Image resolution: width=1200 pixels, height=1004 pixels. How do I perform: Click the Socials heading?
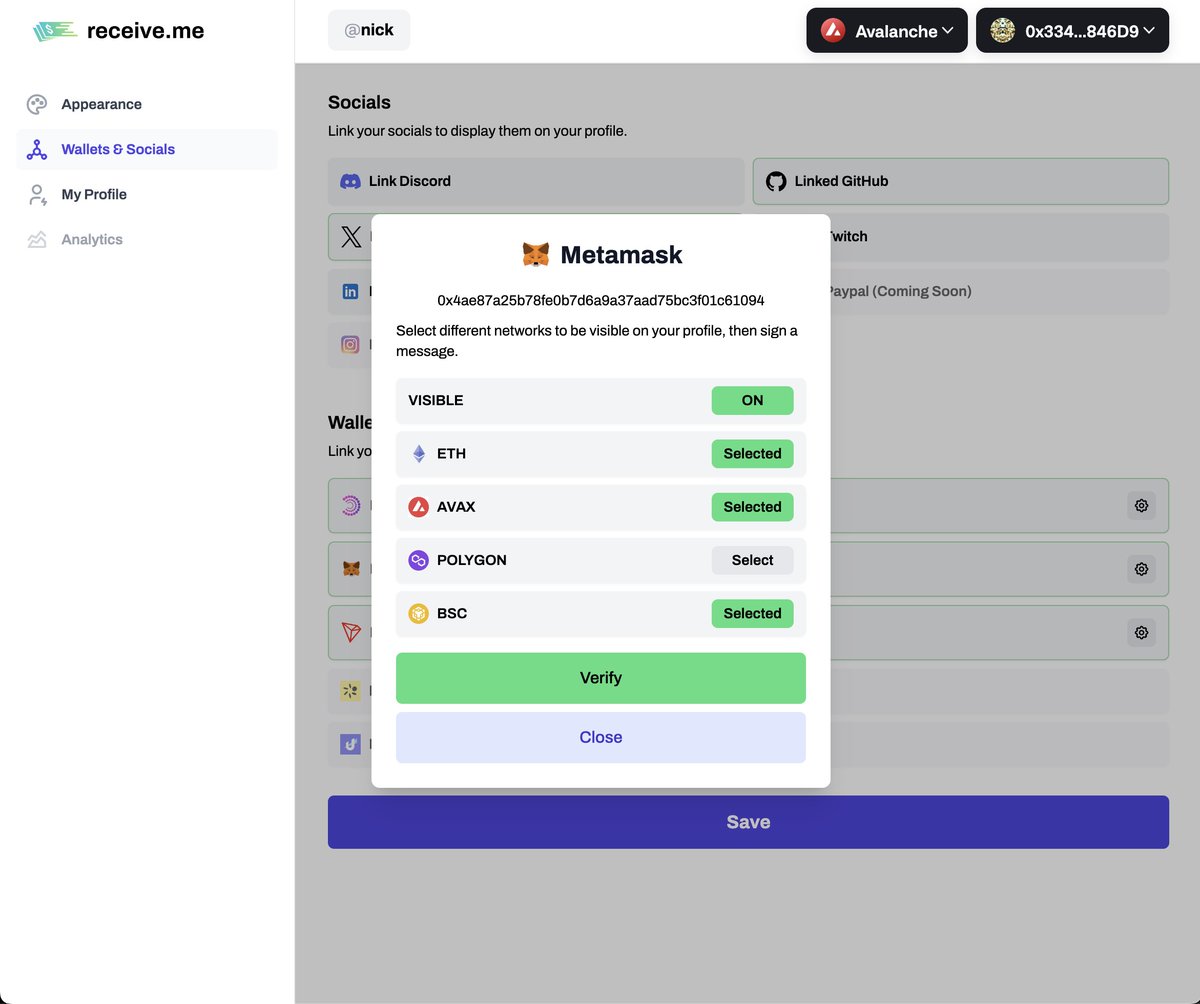point(359,102)
